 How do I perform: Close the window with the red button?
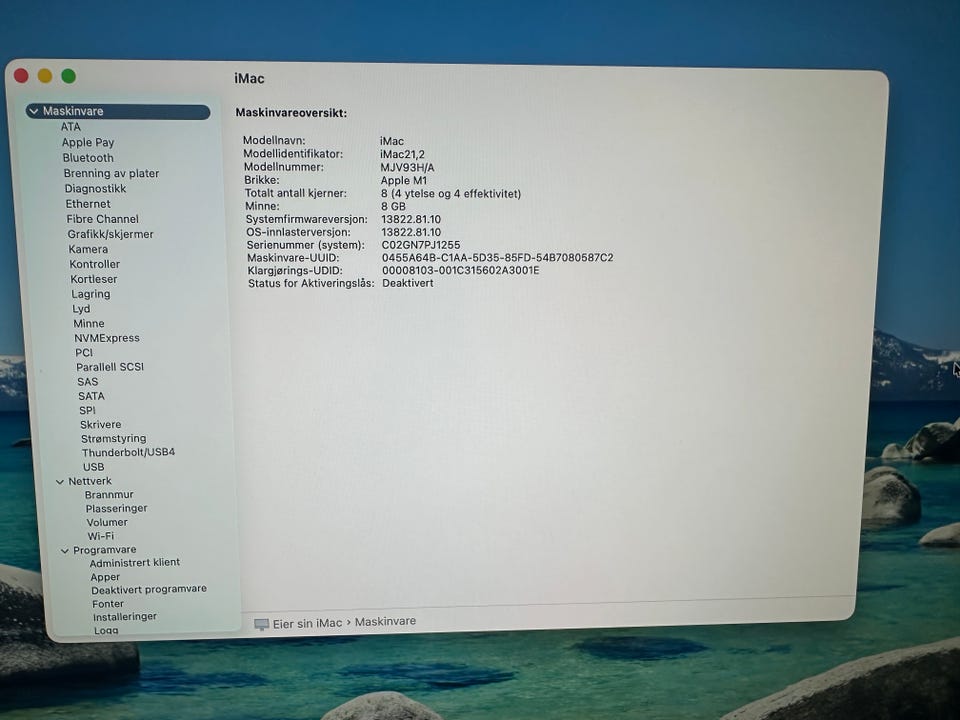pos(21,75)
